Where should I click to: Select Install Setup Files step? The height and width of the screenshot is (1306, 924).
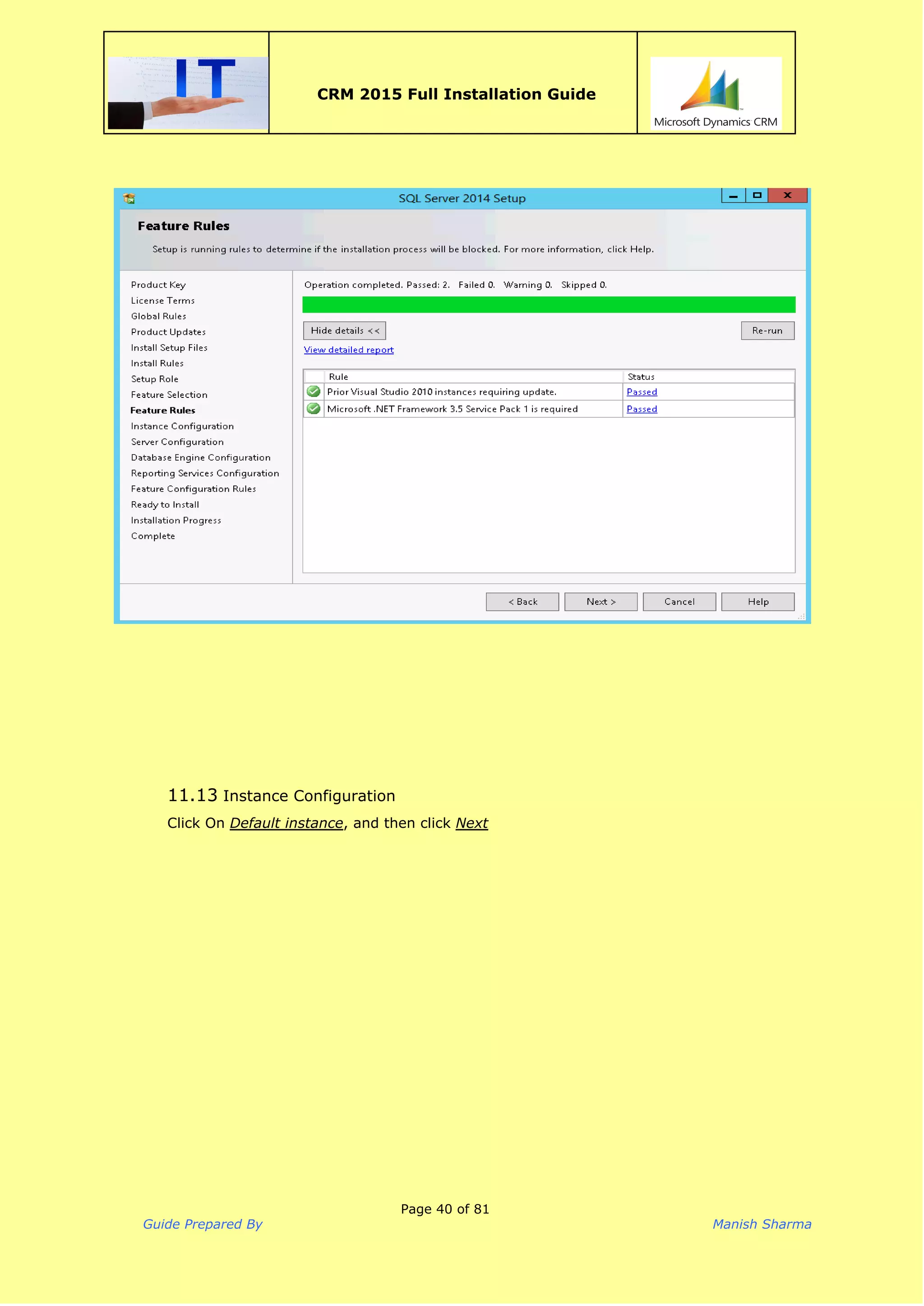click(170, 348)
